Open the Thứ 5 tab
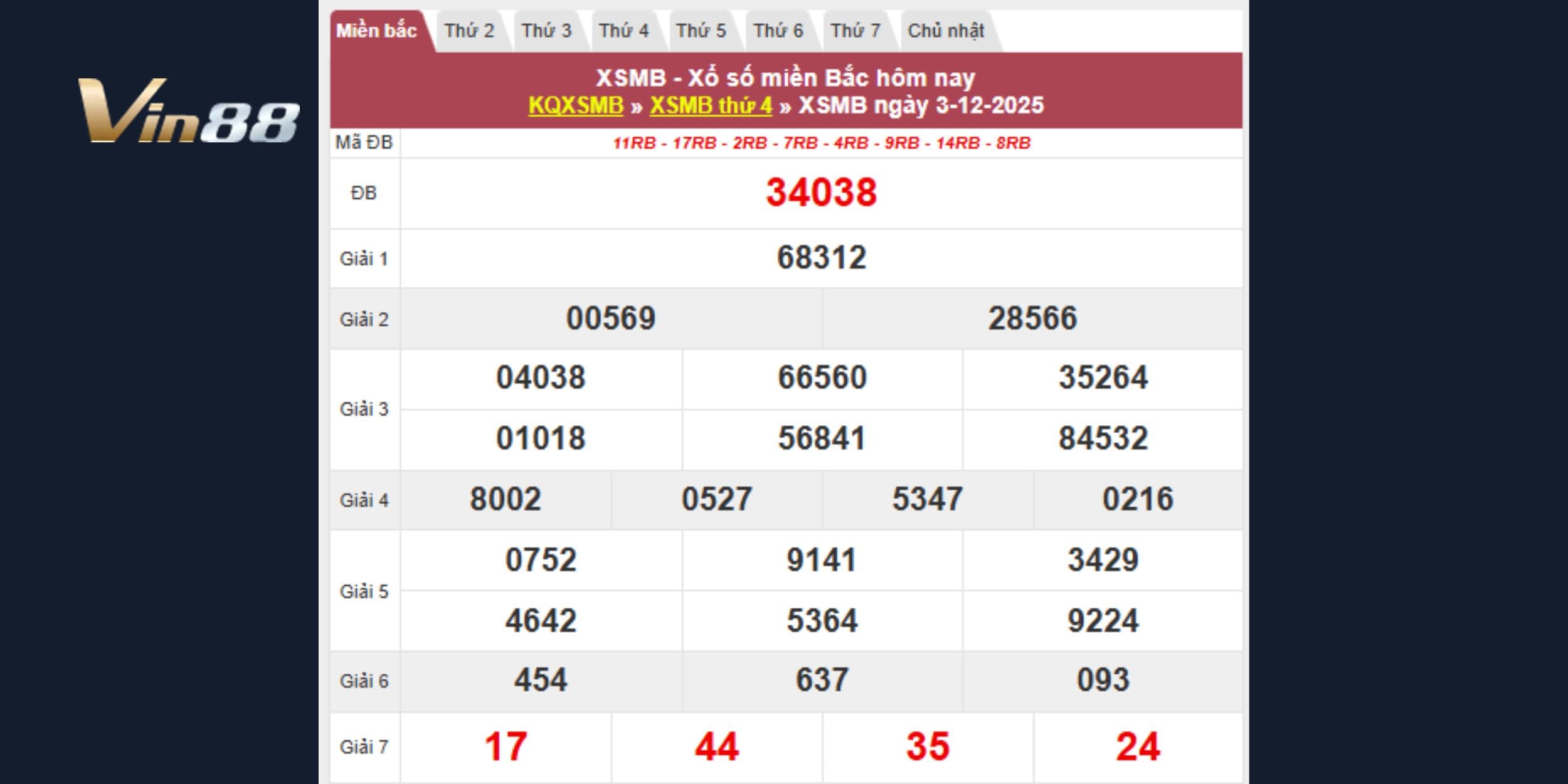The image size is (1568, 784). 701,31
